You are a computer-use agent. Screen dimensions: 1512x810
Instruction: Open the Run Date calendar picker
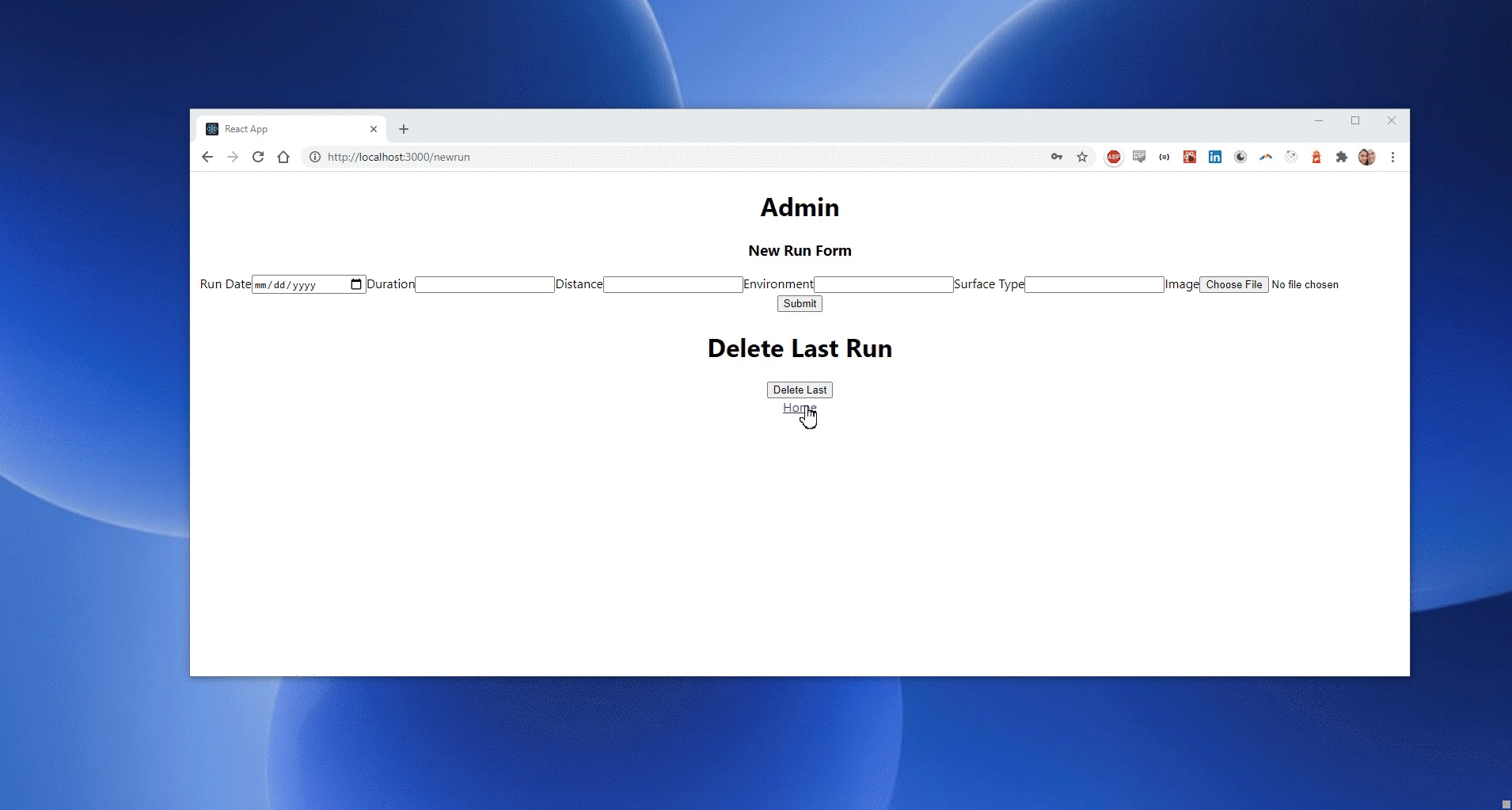pyautogui.click(x=356, y=284)
